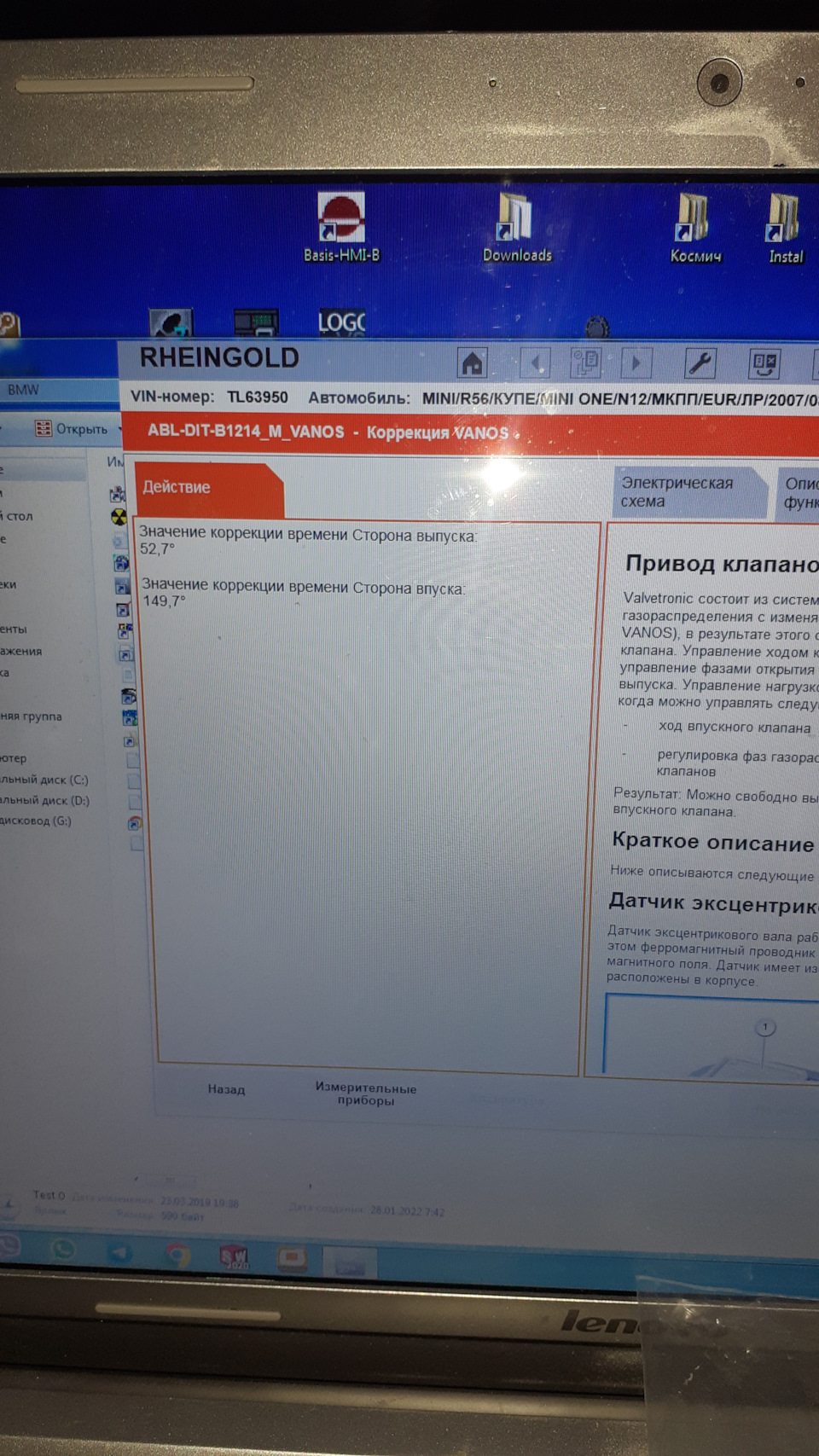The width and height of the screenshot is (819, 1456).
Task: Switch to the active Rheingold taskbar button
Action: coord(351,1262)
